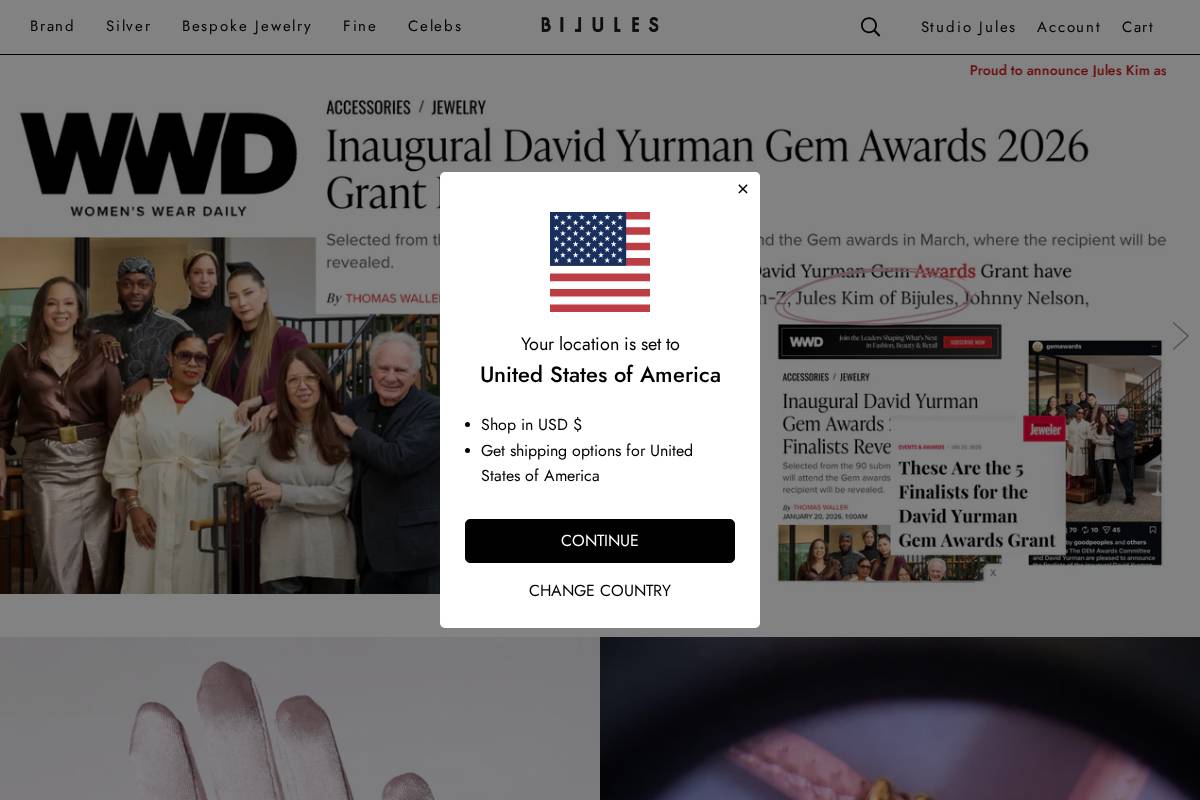
Task: Click the CONTINUE button
Action: [x=600, y=541]
